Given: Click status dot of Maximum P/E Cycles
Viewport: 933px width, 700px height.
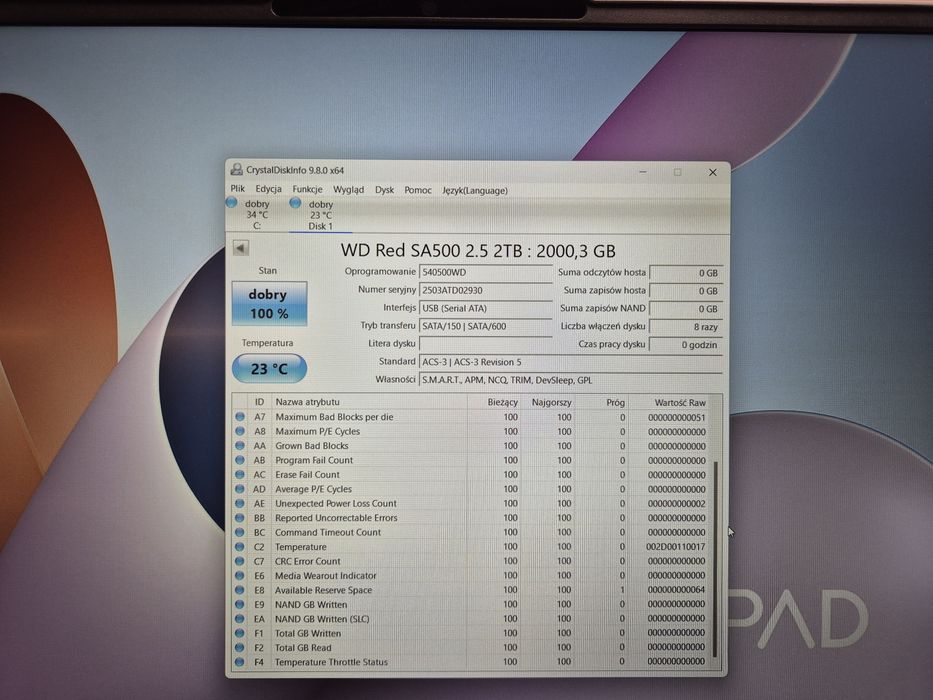Looking at the screenshot, I should pos(240,431).
